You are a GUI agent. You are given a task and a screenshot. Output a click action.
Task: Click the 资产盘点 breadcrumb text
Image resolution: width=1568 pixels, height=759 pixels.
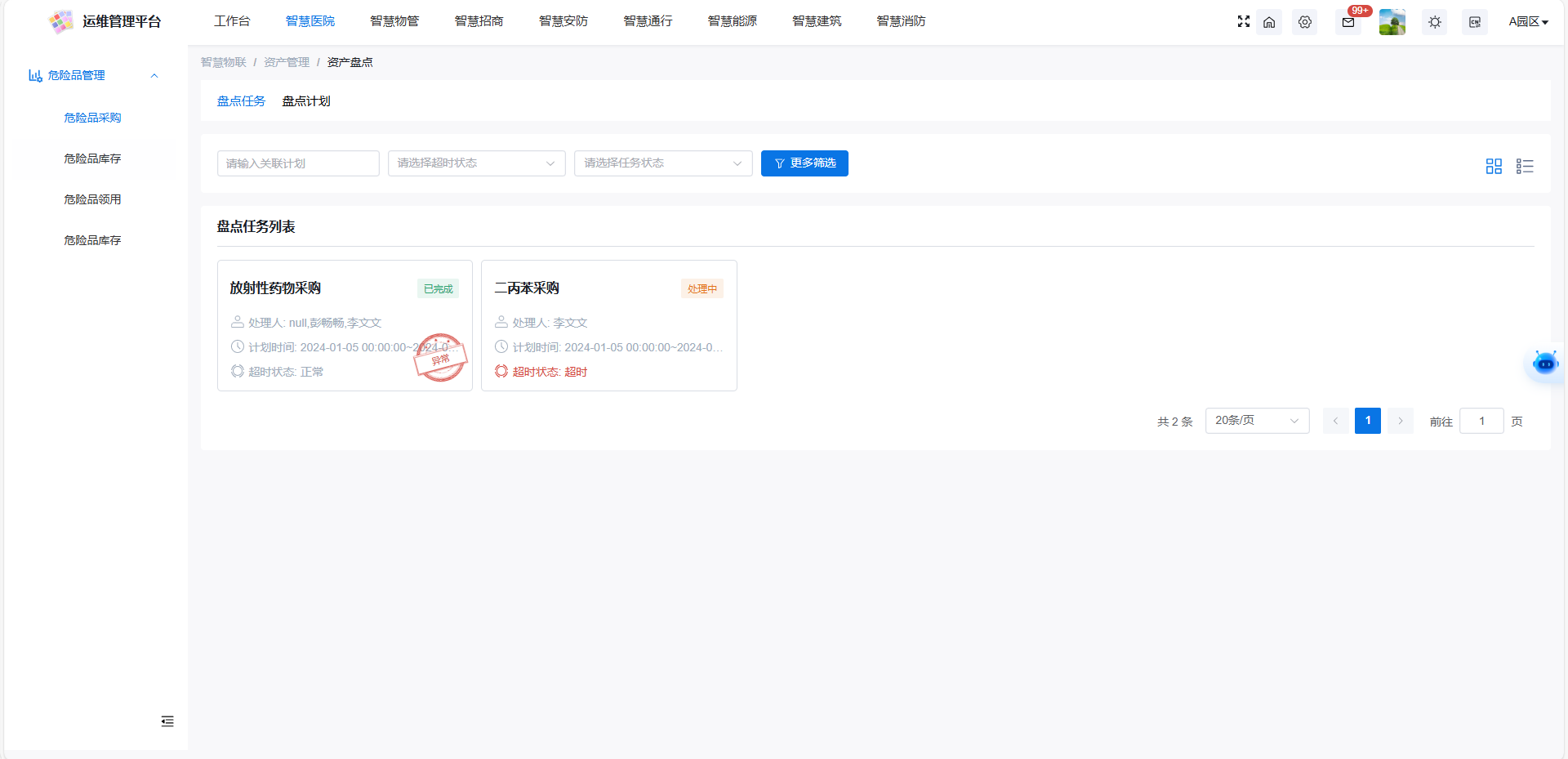pos(350,62)
